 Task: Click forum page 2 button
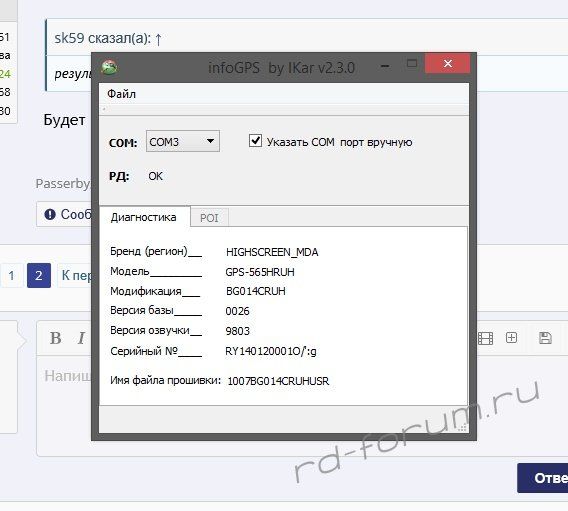pos(39,276)
